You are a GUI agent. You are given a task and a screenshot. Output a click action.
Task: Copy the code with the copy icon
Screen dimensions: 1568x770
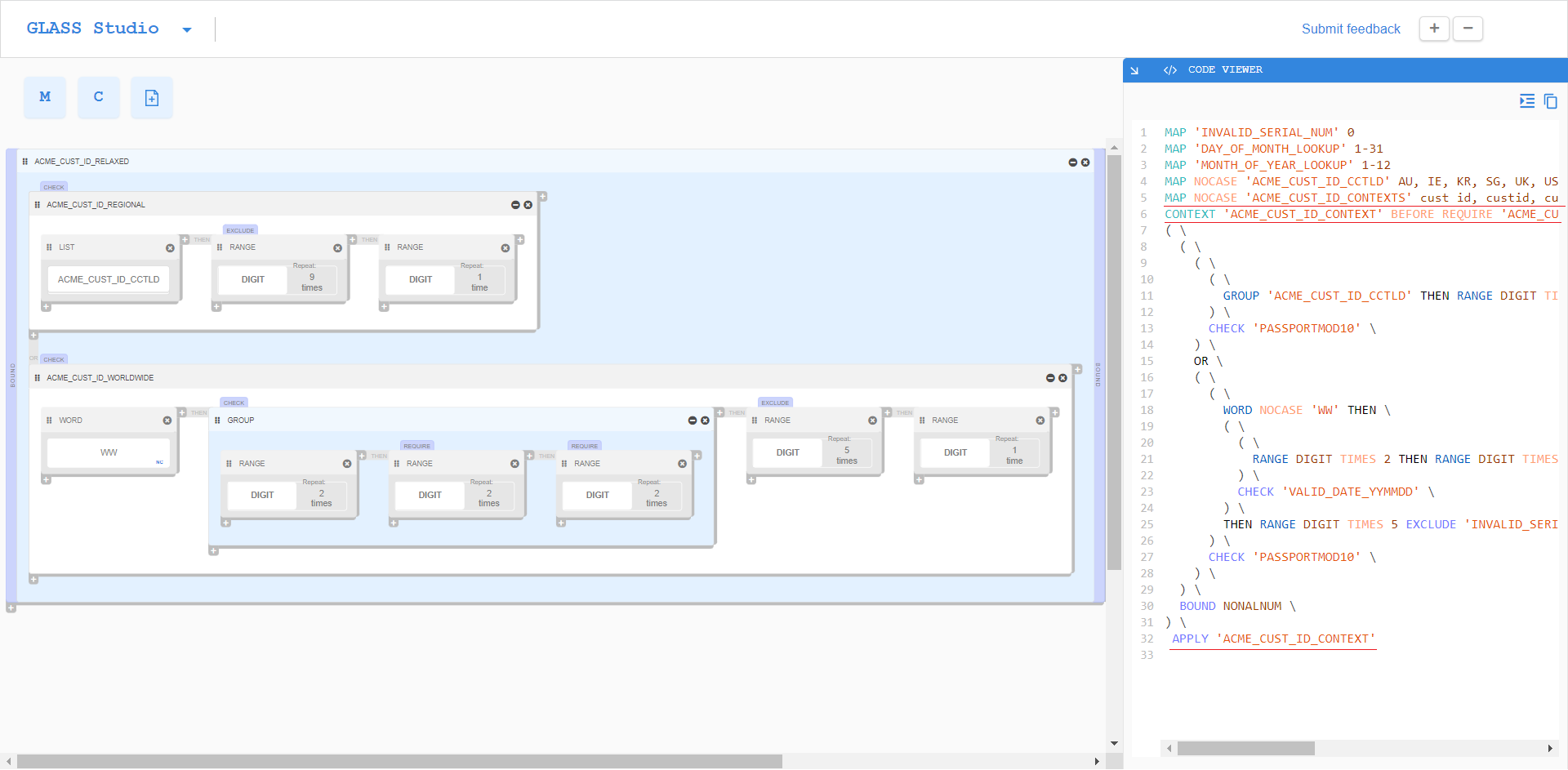pyautogui.click(x=1550, y=101)
